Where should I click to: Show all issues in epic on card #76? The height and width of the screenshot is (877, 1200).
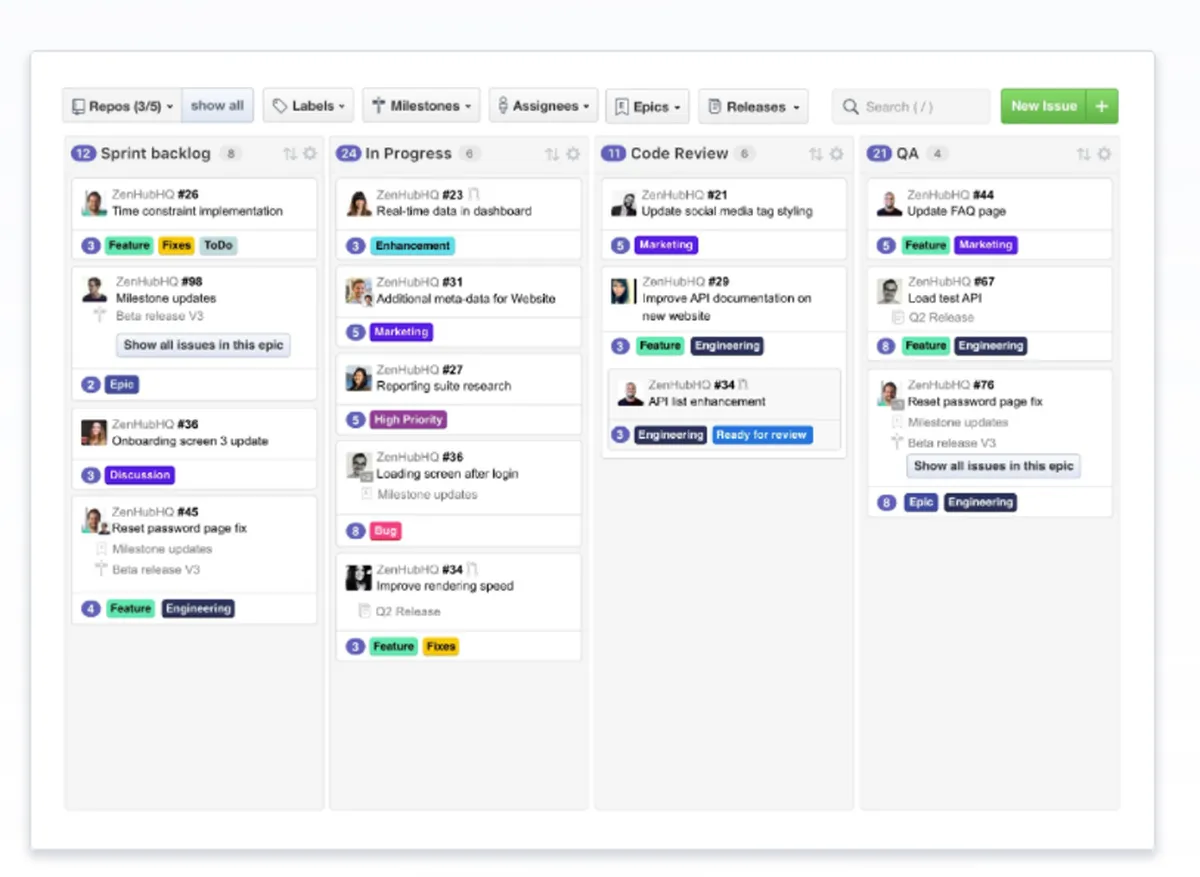pyautogui.click(x=994, y=466)
